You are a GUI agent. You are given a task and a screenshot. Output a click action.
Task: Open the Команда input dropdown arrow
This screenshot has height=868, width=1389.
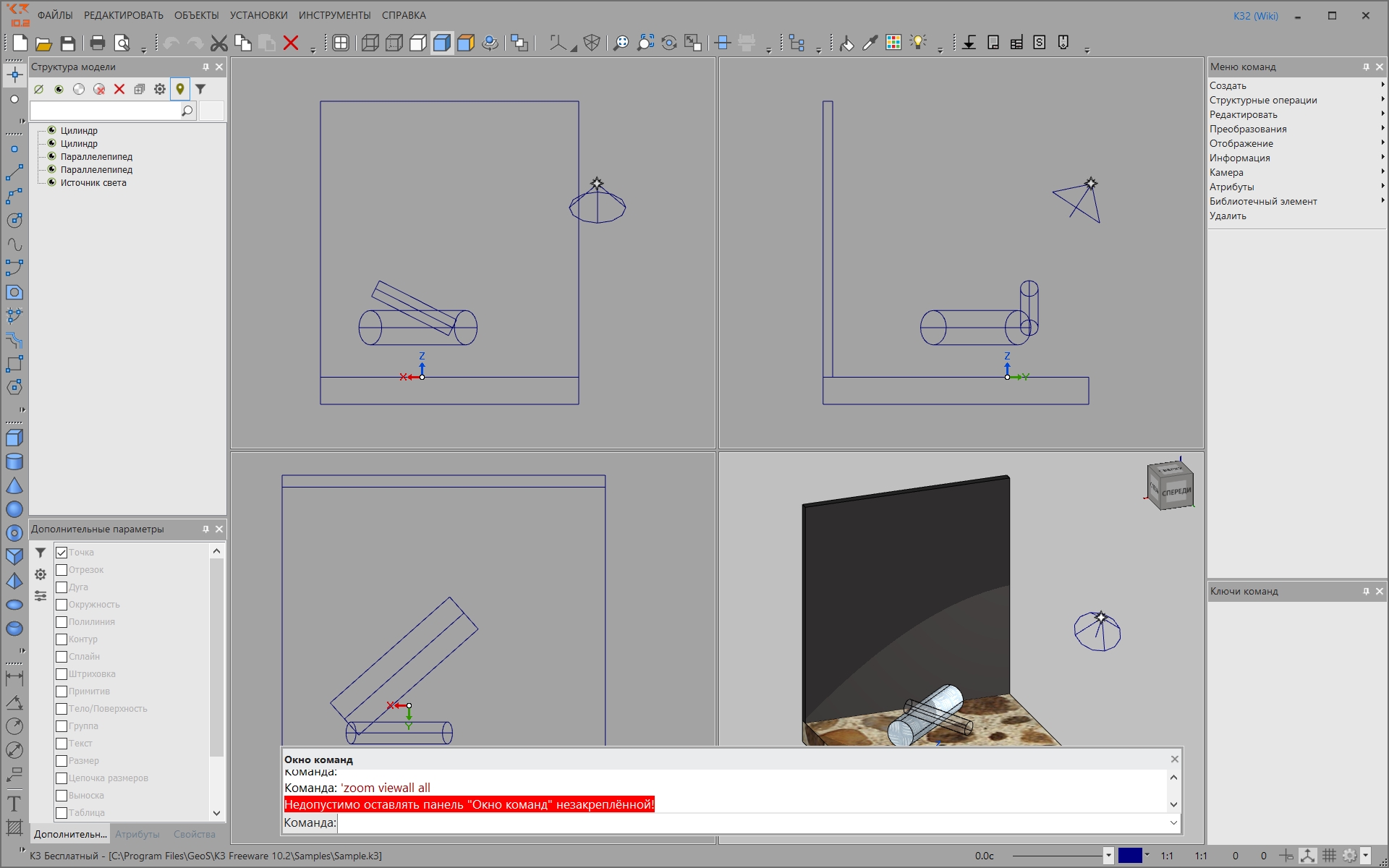click(1173, 822)
